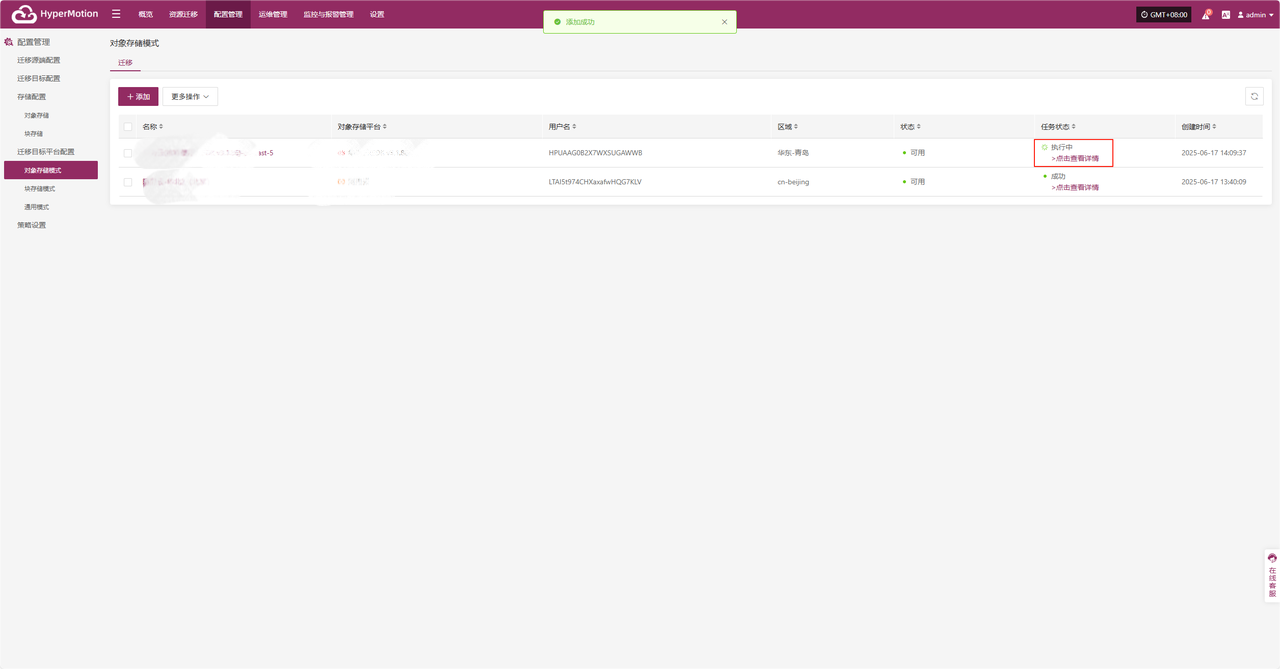Screen dimensions: 1280x669
Task: Open the 在线客服 online support widget
Action: [1272, 575]
